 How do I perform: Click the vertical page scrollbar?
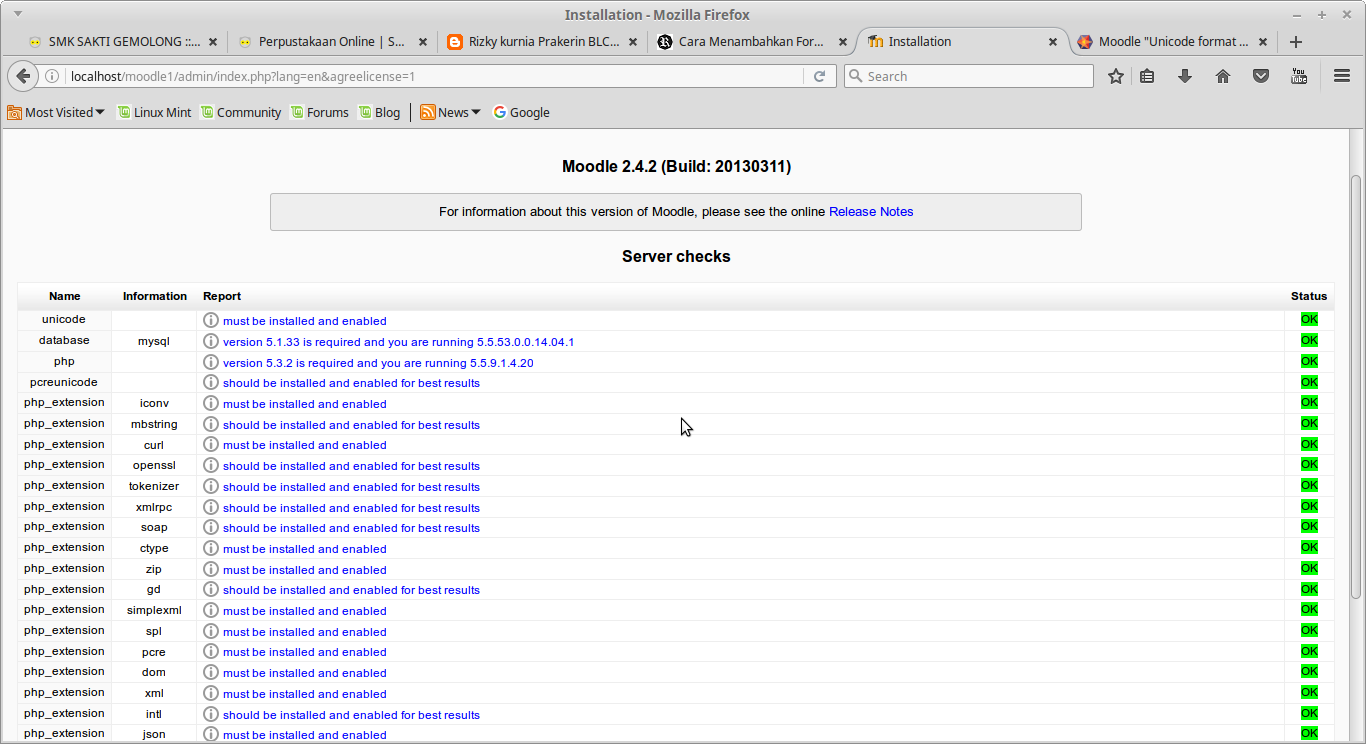1356,386
